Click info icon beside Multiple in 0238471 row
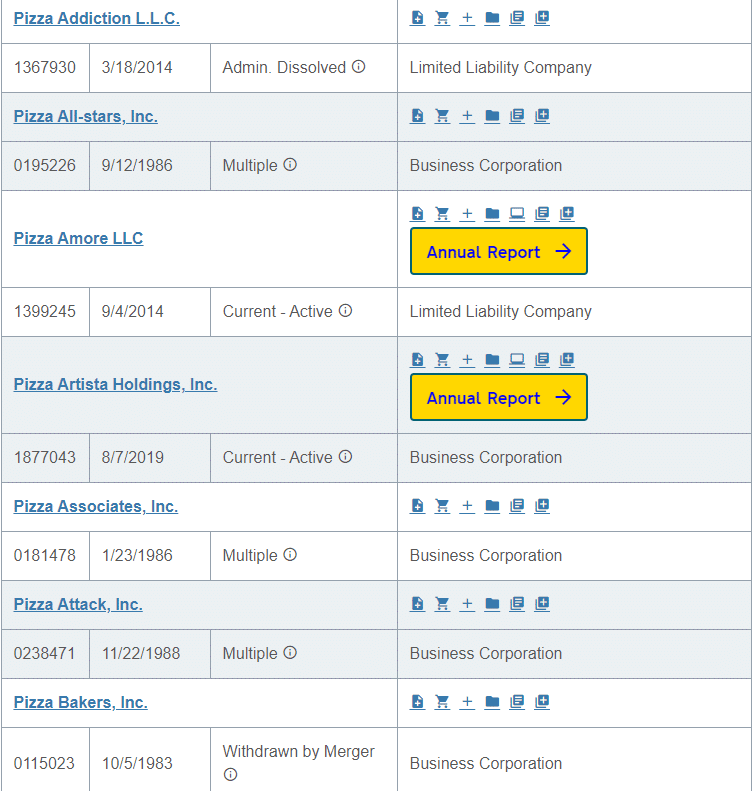The height and width of the screenshot is (791, 756). [x=290, y=653]
